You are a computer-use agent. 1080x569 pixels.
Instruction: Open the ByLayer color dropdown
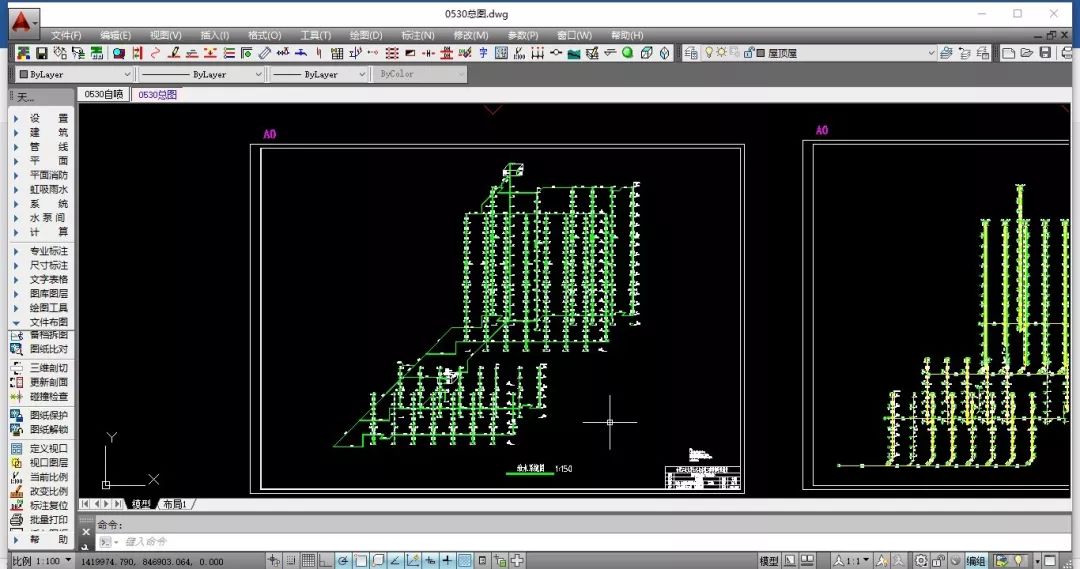coord(74,74)
